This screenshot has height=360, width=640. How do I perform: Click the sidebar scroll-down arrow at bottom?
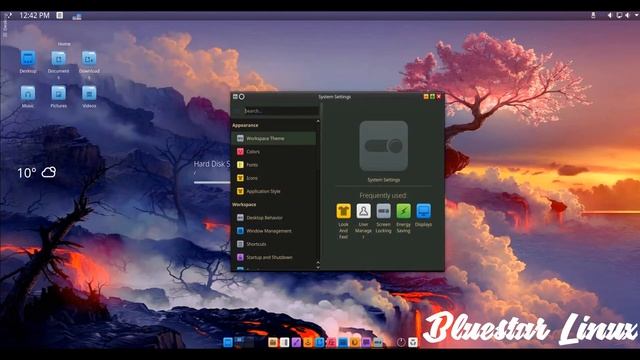(318, 267)
